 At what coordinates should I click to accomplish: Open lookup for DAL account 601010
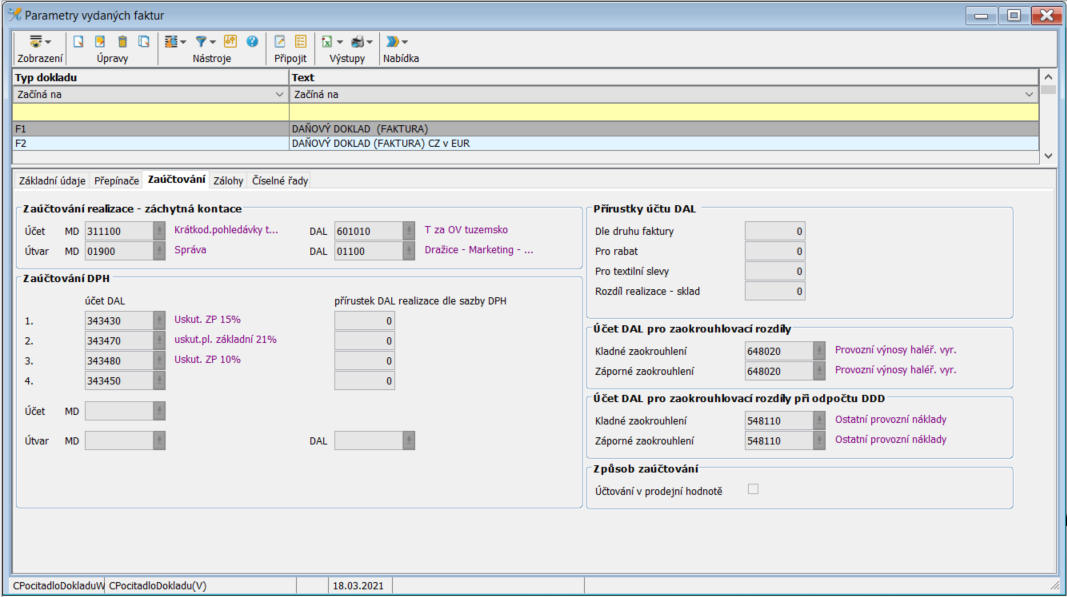point(408,231)
